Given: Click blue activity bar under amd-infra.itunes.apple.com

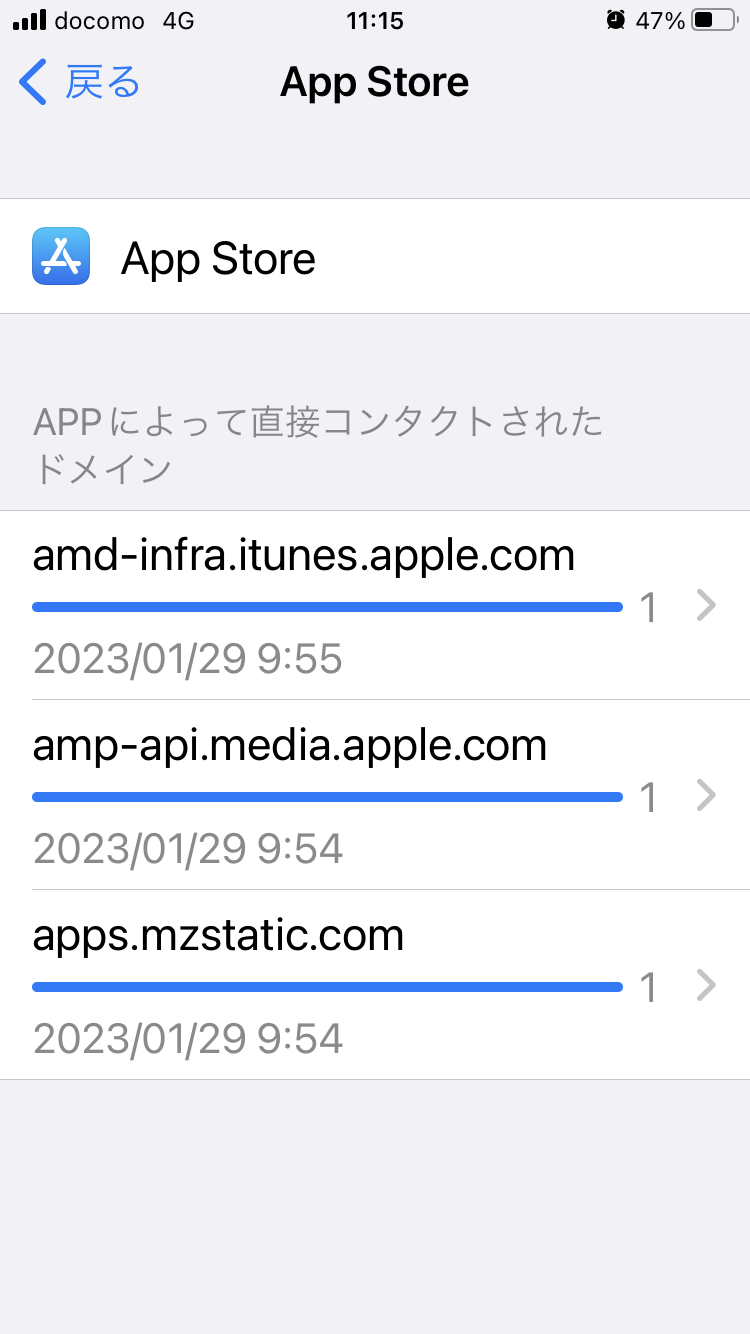Looking at the screenshot, I should pyautogui.click(x=327, y=607).
